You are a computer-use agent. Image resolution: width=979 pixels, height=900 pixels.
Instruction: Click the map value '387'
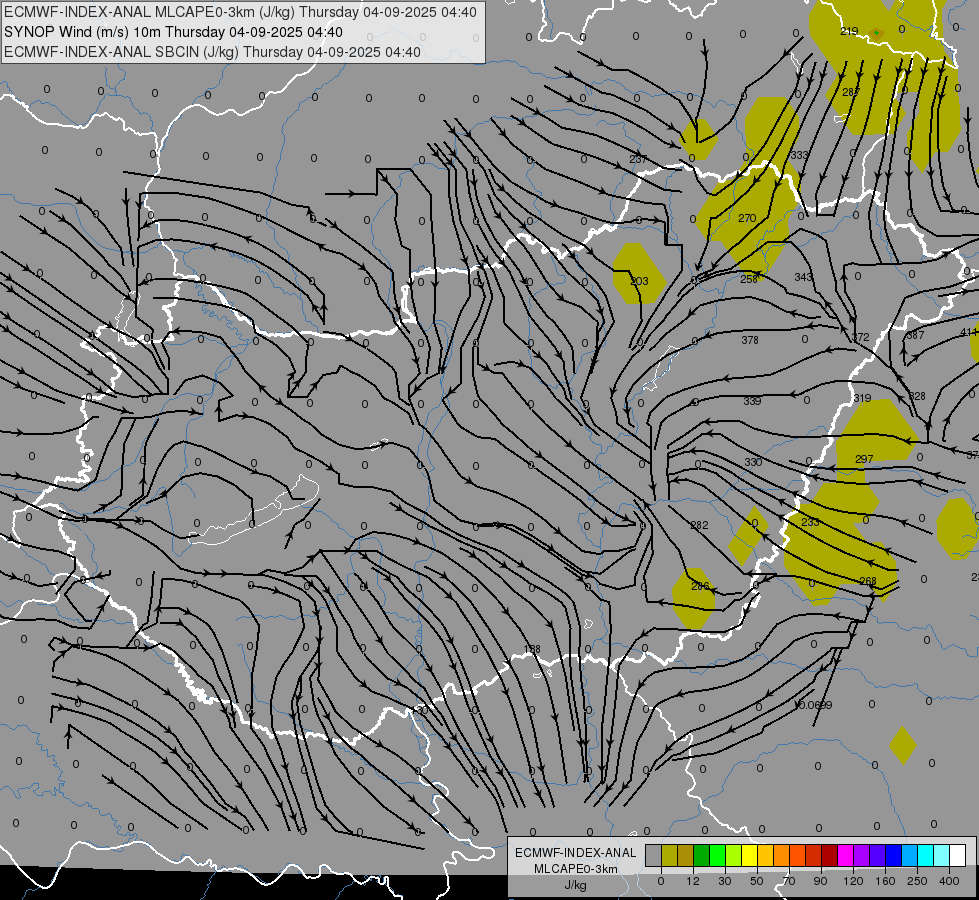(915, 335)
